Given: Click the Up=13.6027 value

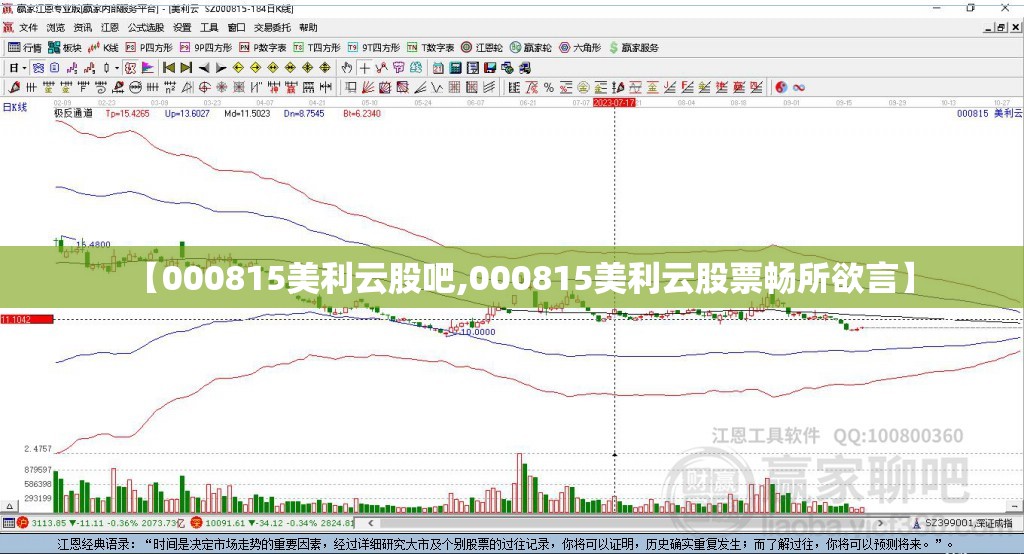Looking at the screenshot, I should point(187,114).
